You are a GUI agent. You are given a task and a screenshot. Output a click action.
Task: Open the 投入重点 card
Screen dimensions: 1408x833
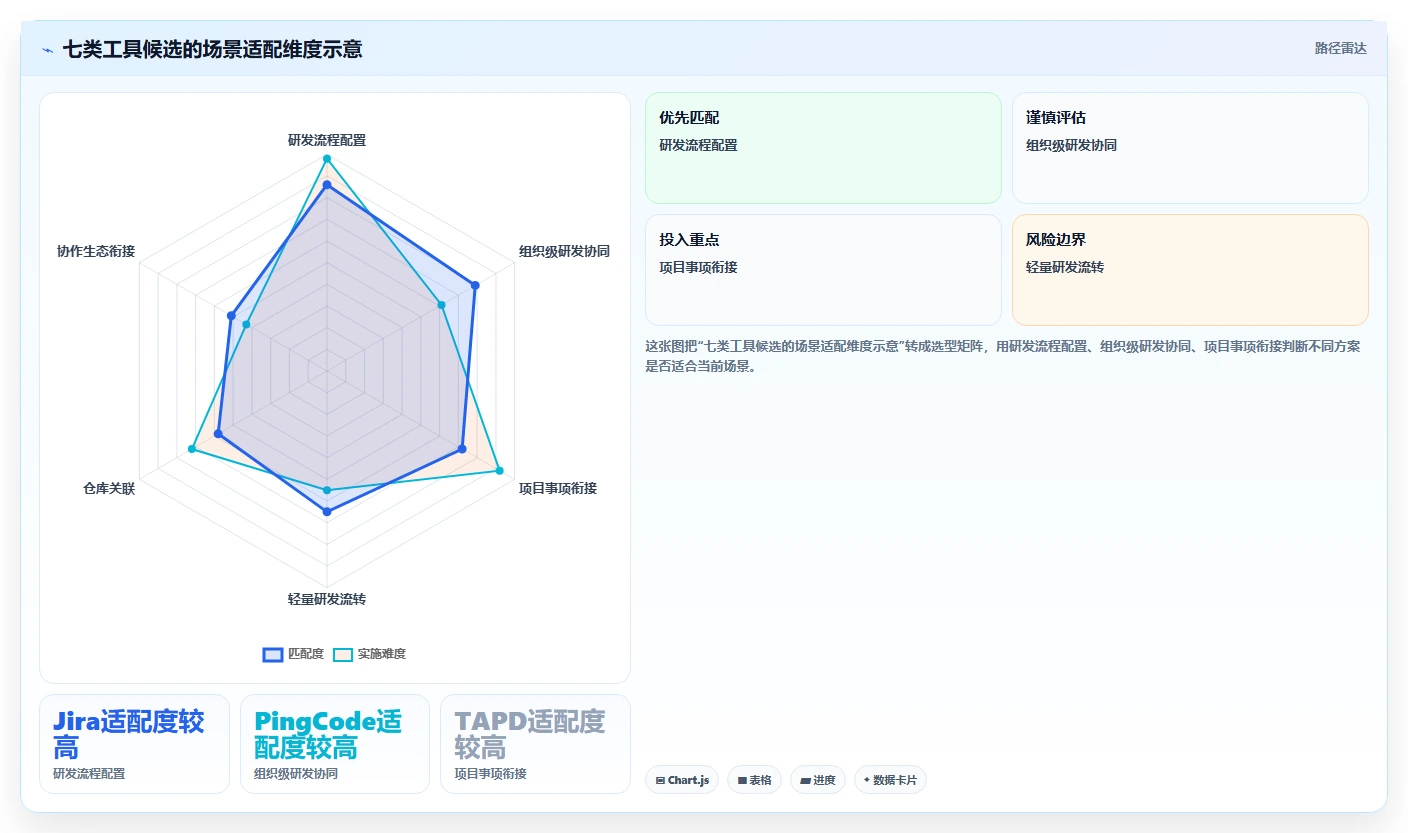(x=823, y=270)
